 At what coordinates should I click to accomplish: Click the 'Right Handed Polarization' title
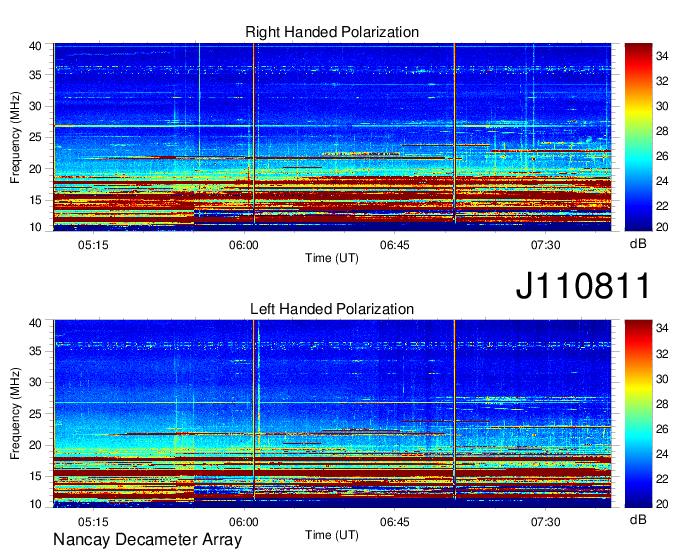(x=332, y=32)
